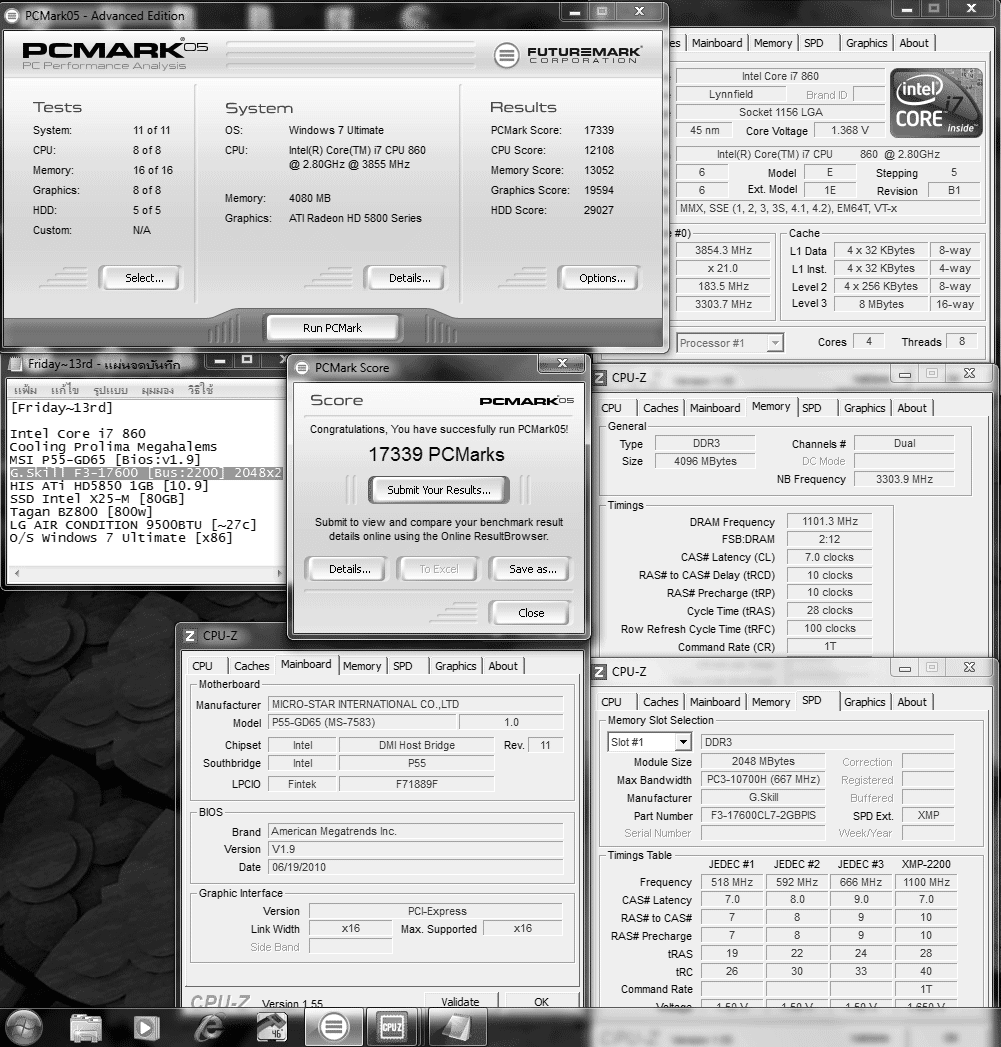Click the PCMark Score dialog title icon
The width and height of the screenshot is (1001, 1047).
[x=303, y=368]
